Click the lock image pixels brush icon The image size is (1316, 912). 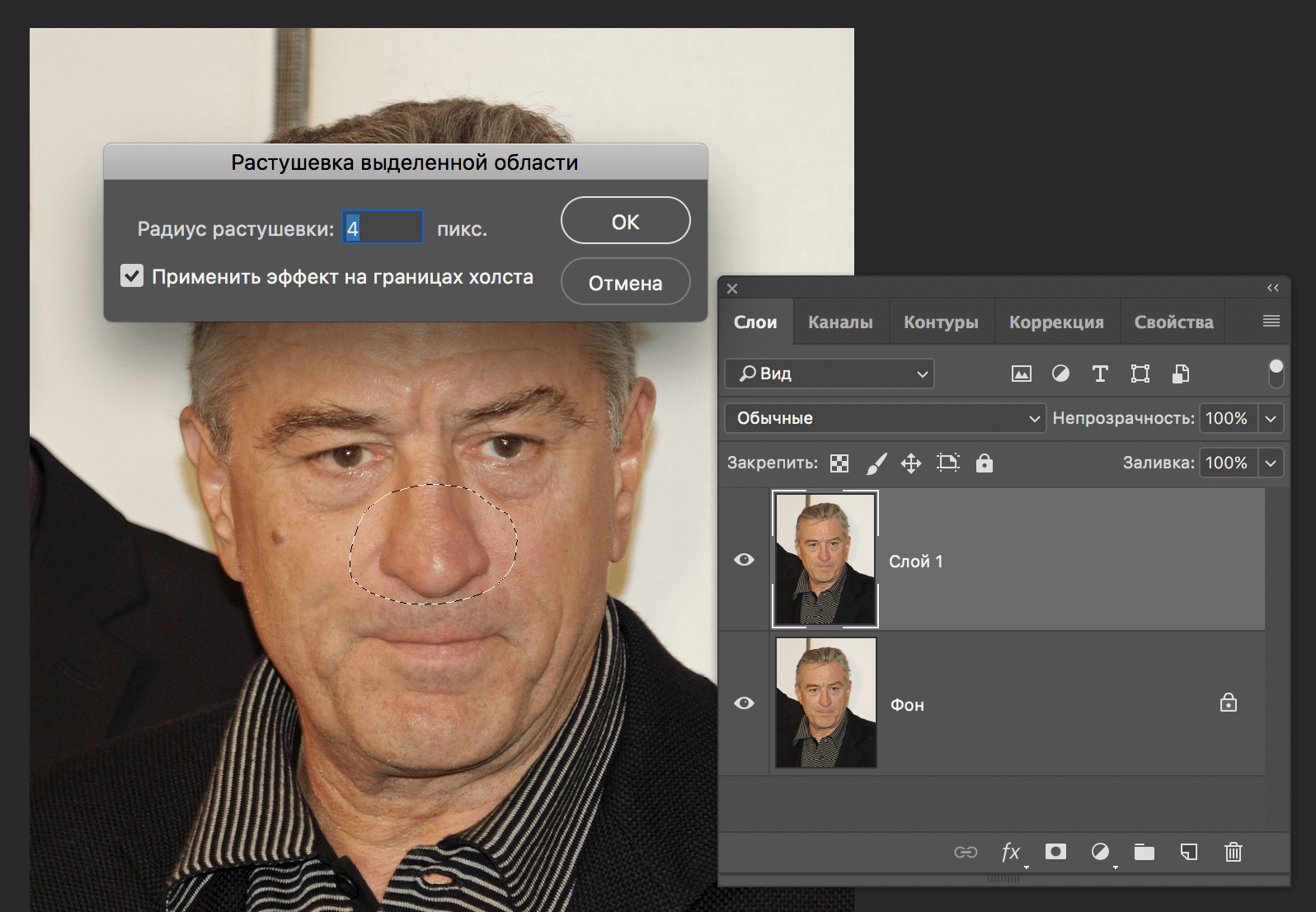click(876, 463)
